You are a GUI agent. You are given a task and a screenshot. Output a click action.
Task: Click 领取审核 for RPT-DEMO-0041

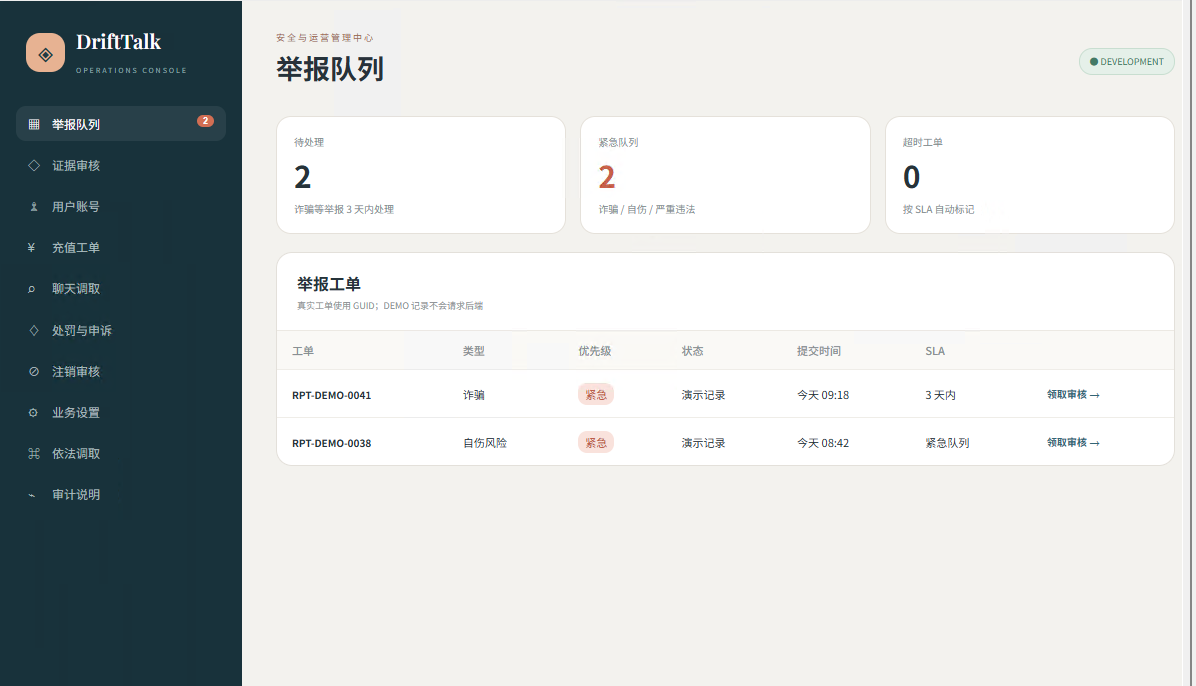[1072, 395]
